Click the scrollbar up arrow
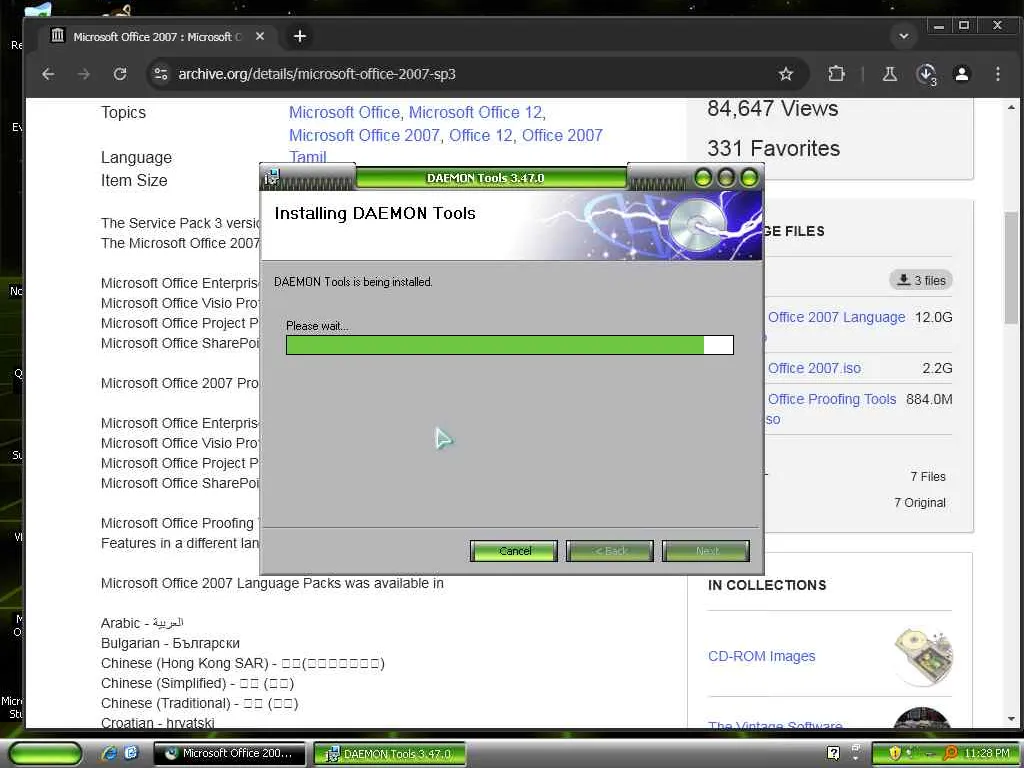1024x768 pixels. pyautogui.click(x=1011, y=107)
